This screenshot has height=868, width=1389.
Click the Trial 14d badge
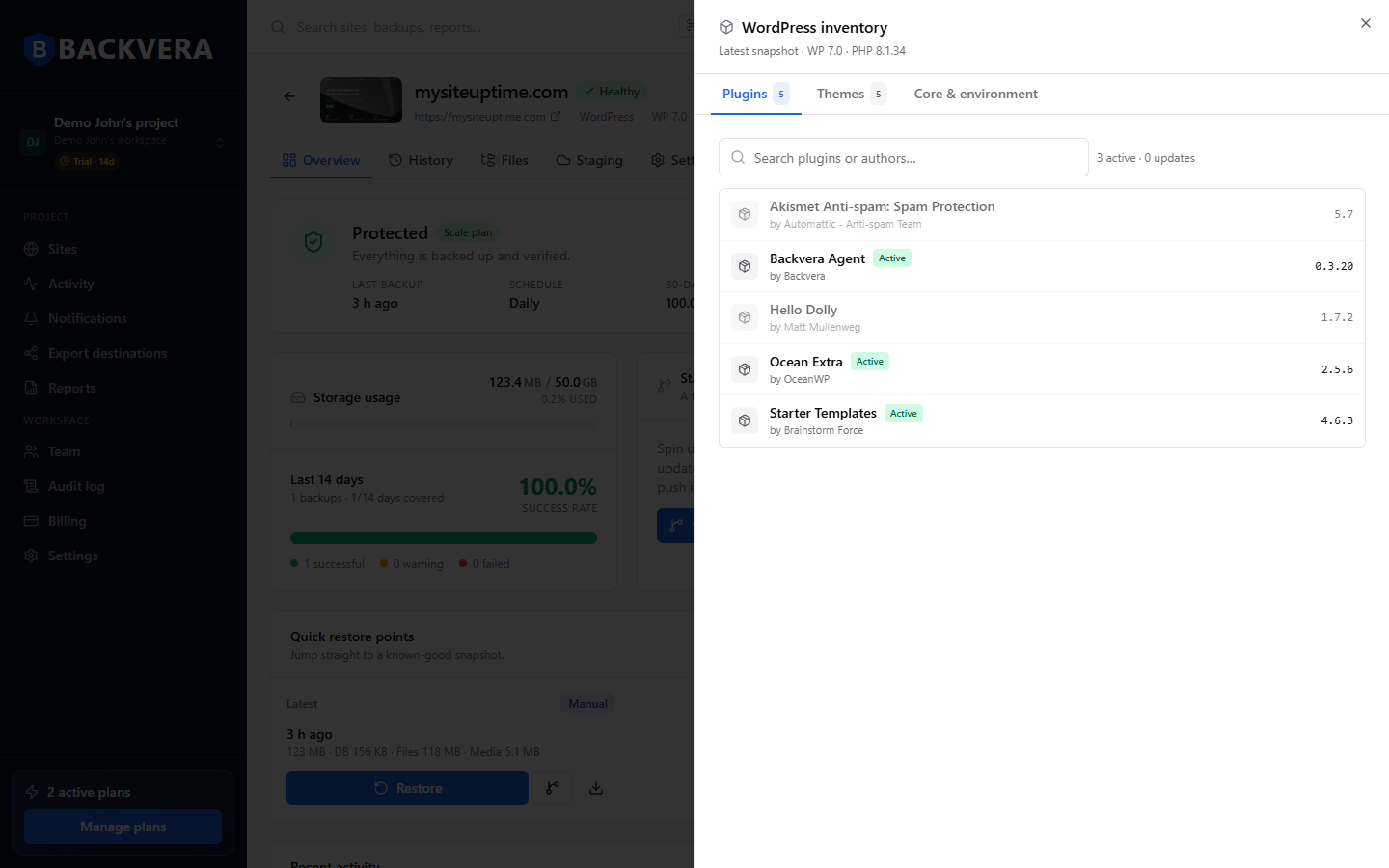click(x=87, y=161)
